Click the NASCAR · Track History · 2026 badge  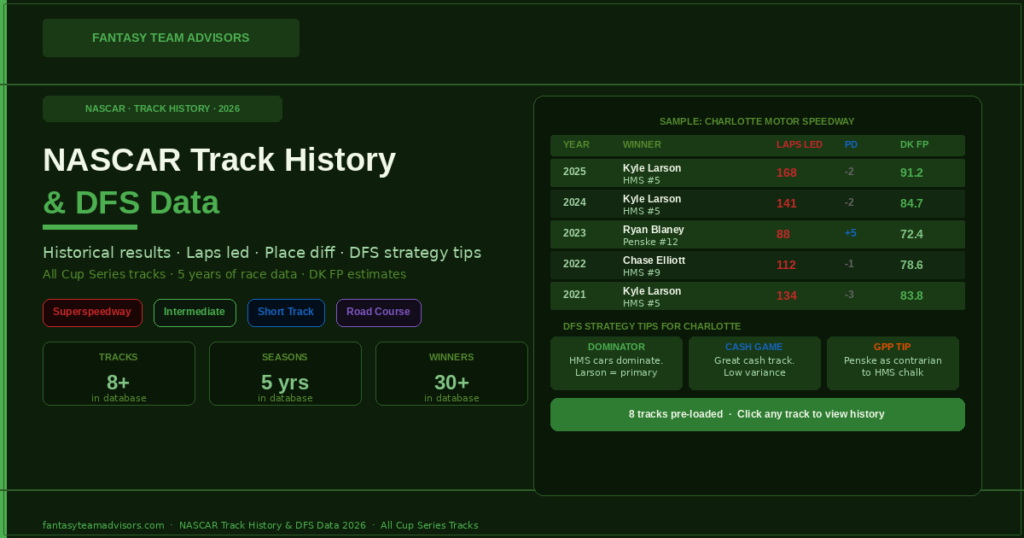[163, 109]
